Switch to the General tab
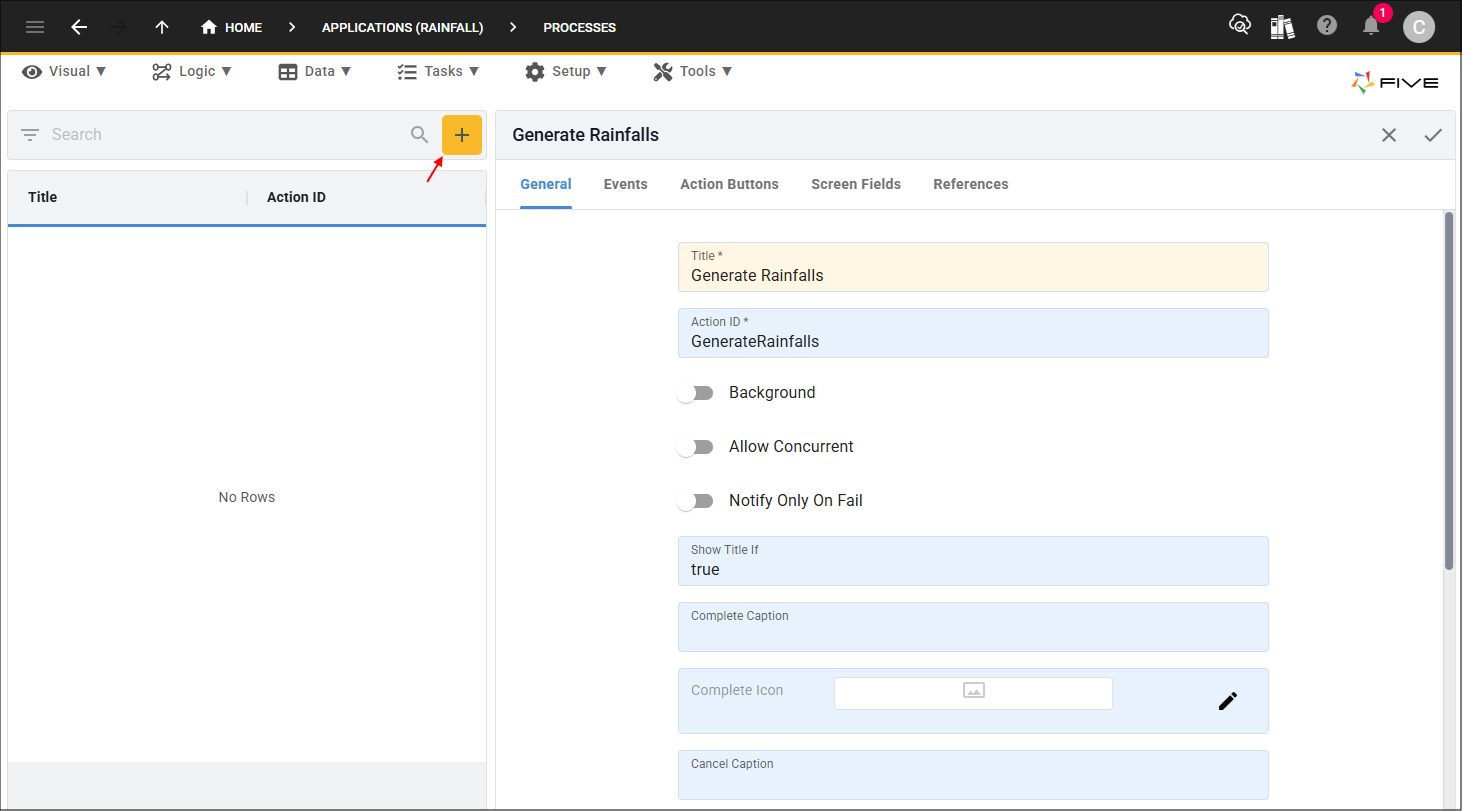The width and height of the screenshot is (1462, 811). point(546,185)
